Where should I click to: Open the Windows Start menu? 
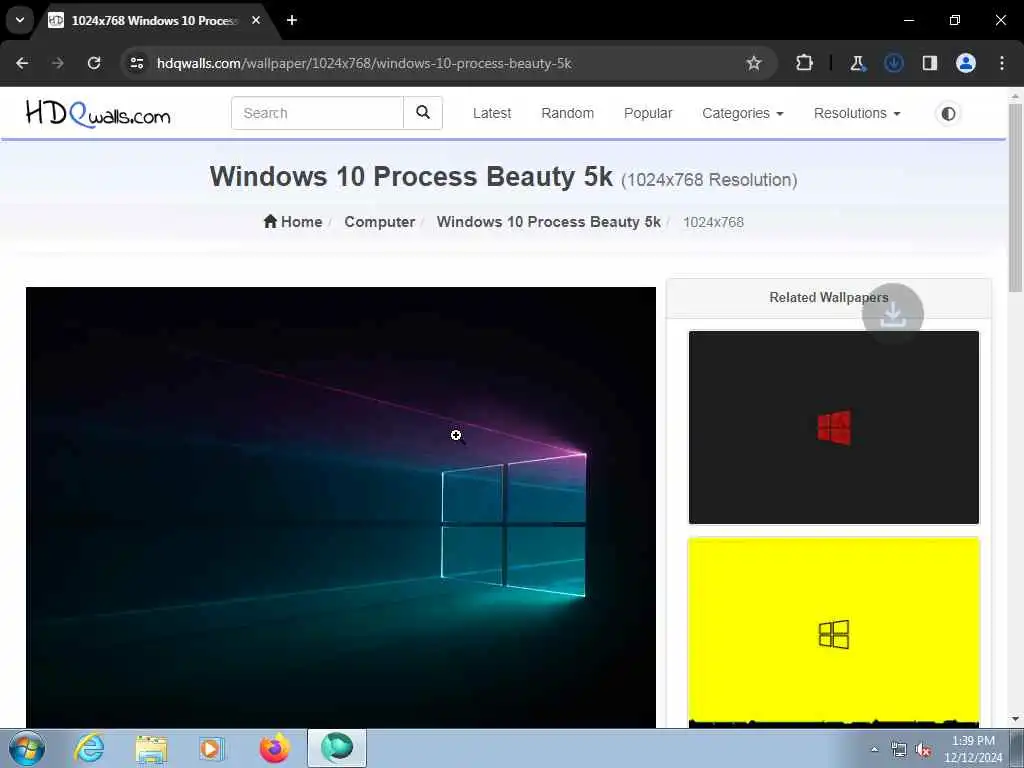click(27, 748)
